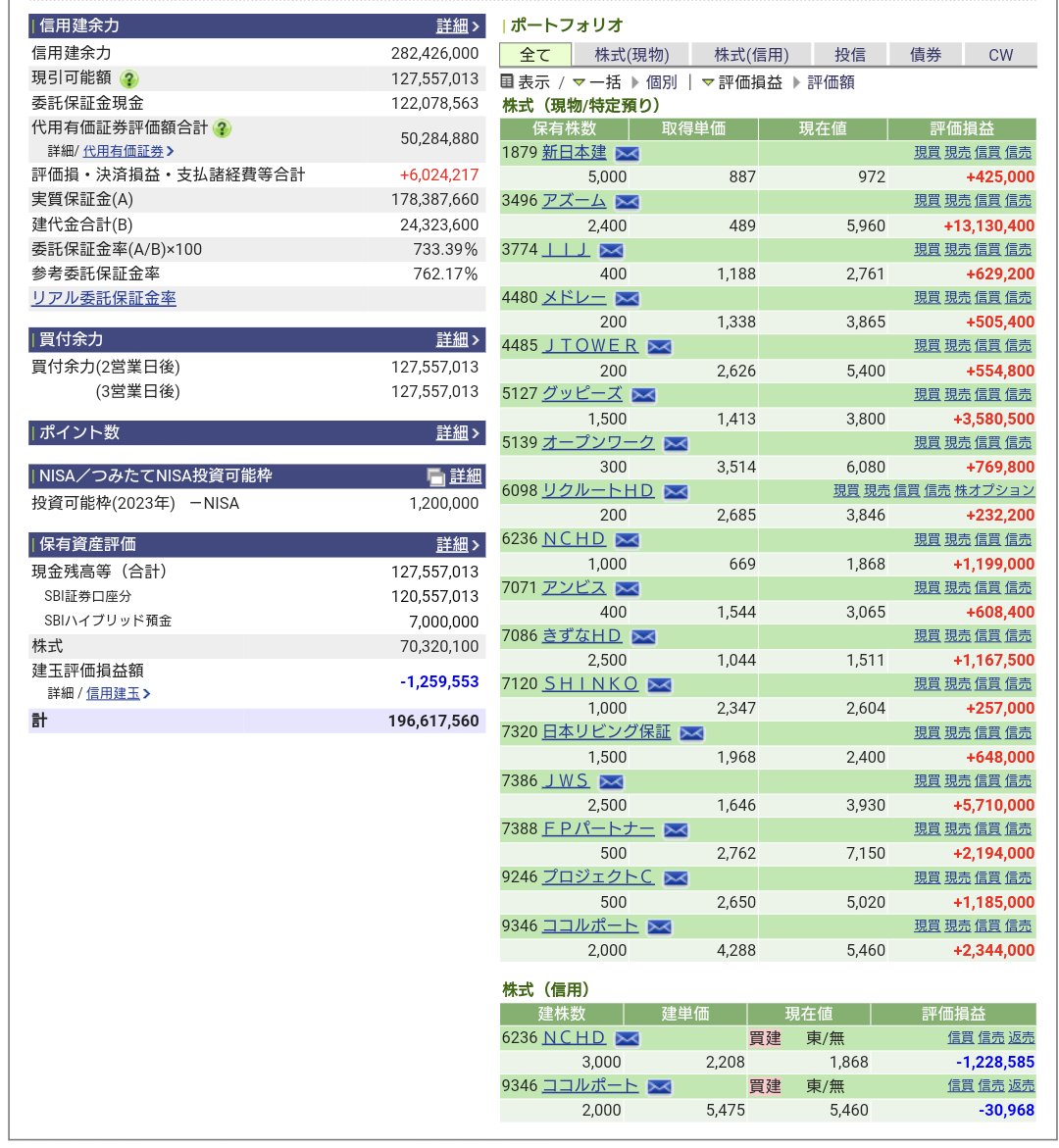Viewport: 1059px width, 1148px height.
Task: Click 信用建余力 value 282,426,000
Action: (434, 54)
